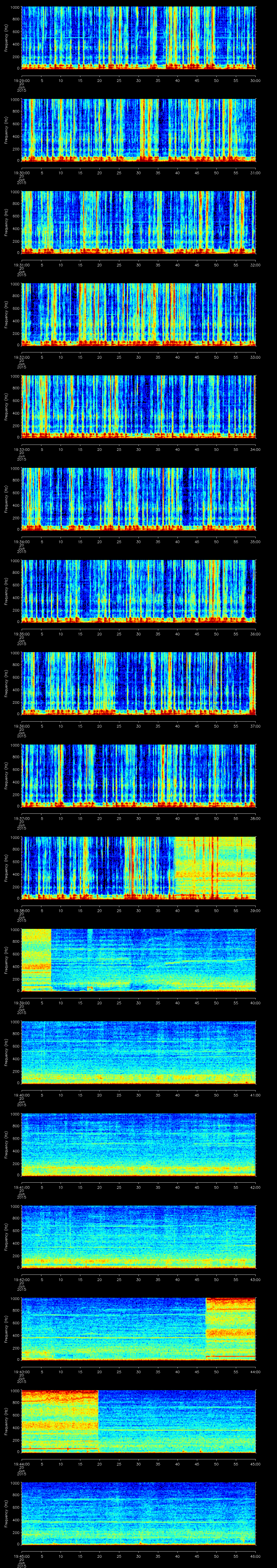Click the topmost spectrogram's Frequency (Hz) axis title
The height and width of the screenshot is (1568, 277).
point(6,37)
